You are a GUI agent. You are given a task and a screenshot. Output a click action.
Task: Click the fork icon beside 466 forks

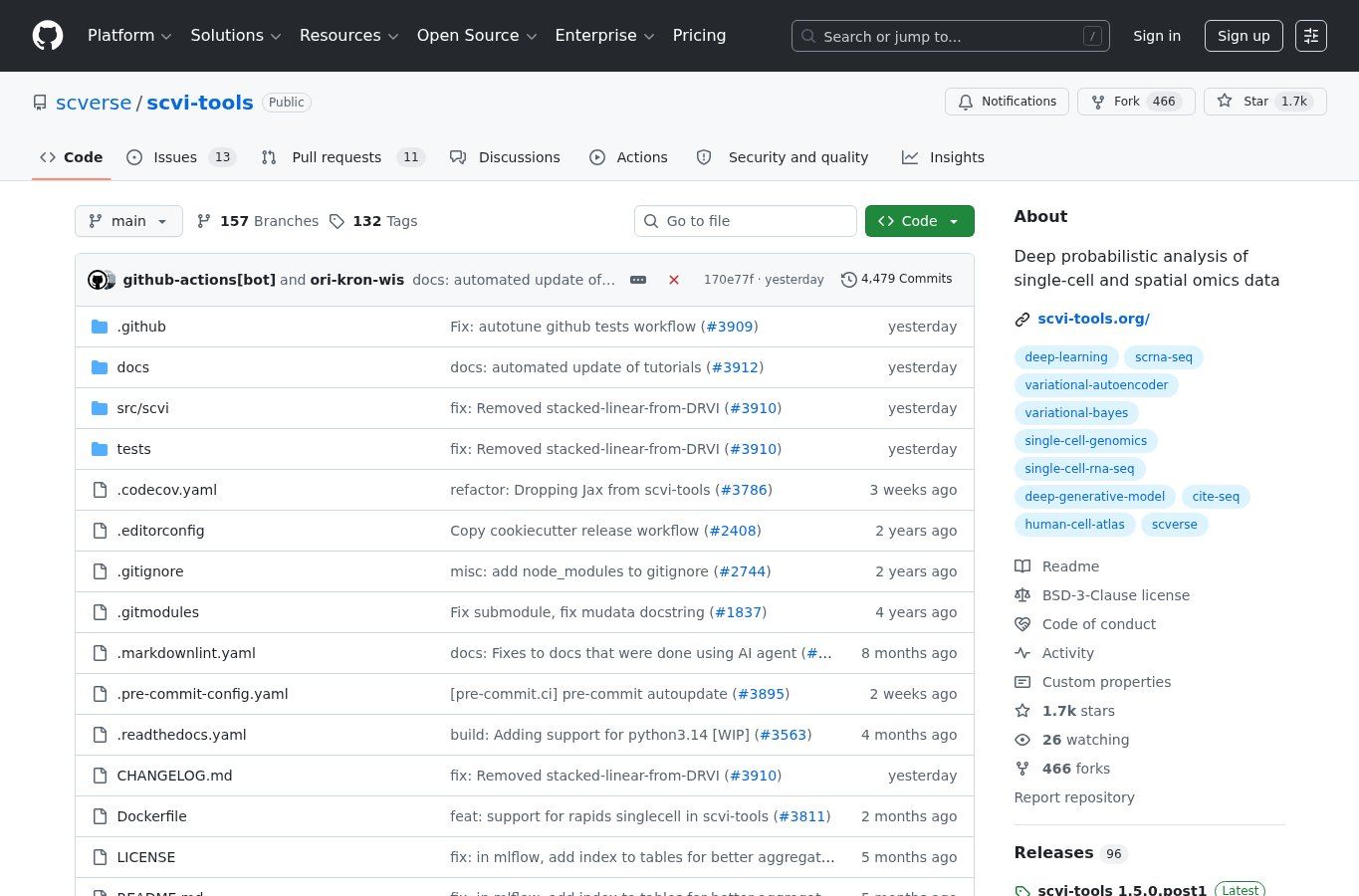(1022, 769)
